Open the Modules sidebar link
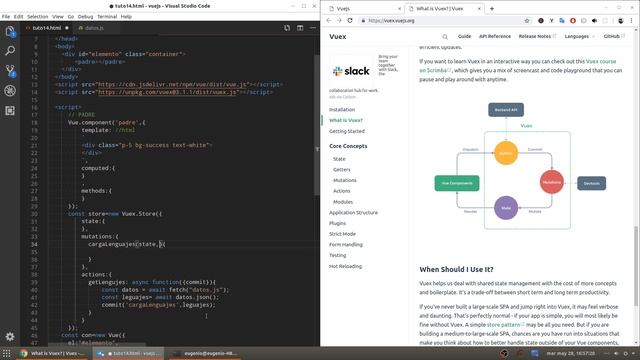This screenshot has height=360, width=640. [343, 202]
